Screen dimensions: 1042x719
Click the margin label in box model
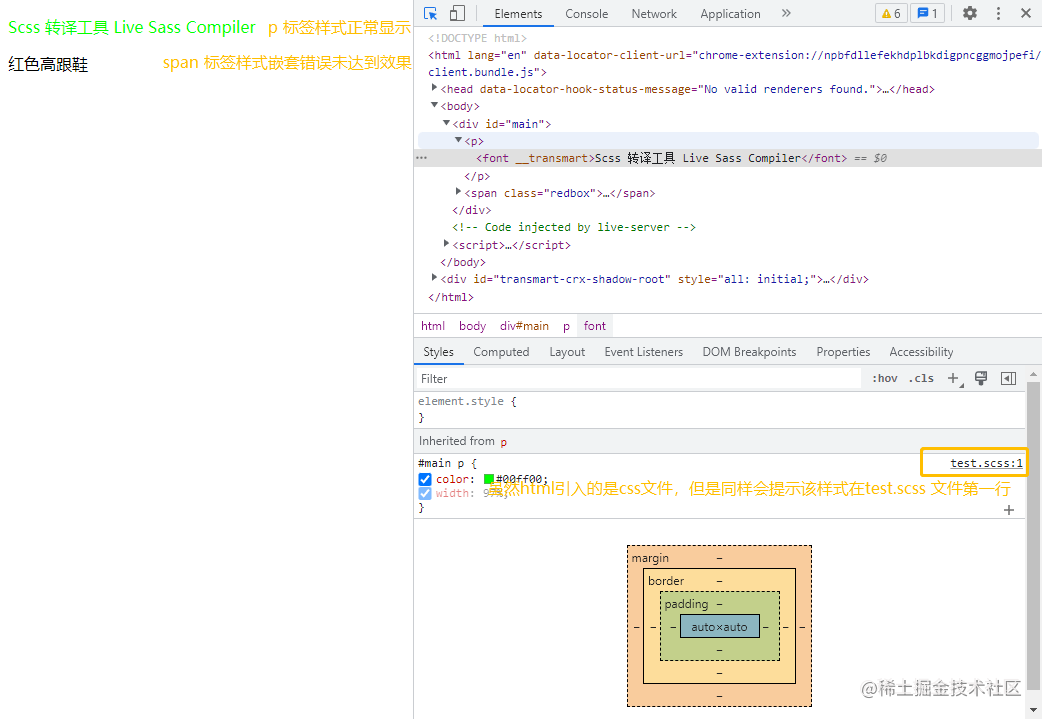pyautogui.click(x=650, y=558)
